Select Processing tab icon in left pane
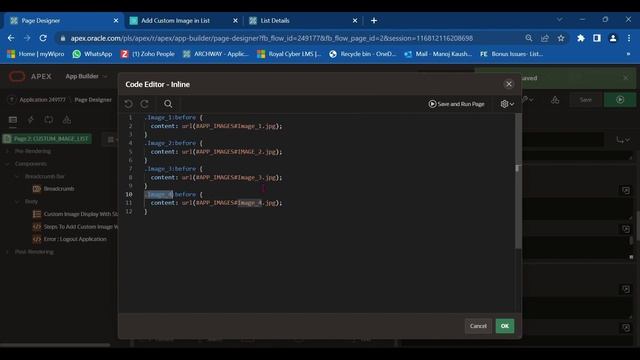Image resolution: width=640 pixels, height=360 pixels. tap(49, 120)
